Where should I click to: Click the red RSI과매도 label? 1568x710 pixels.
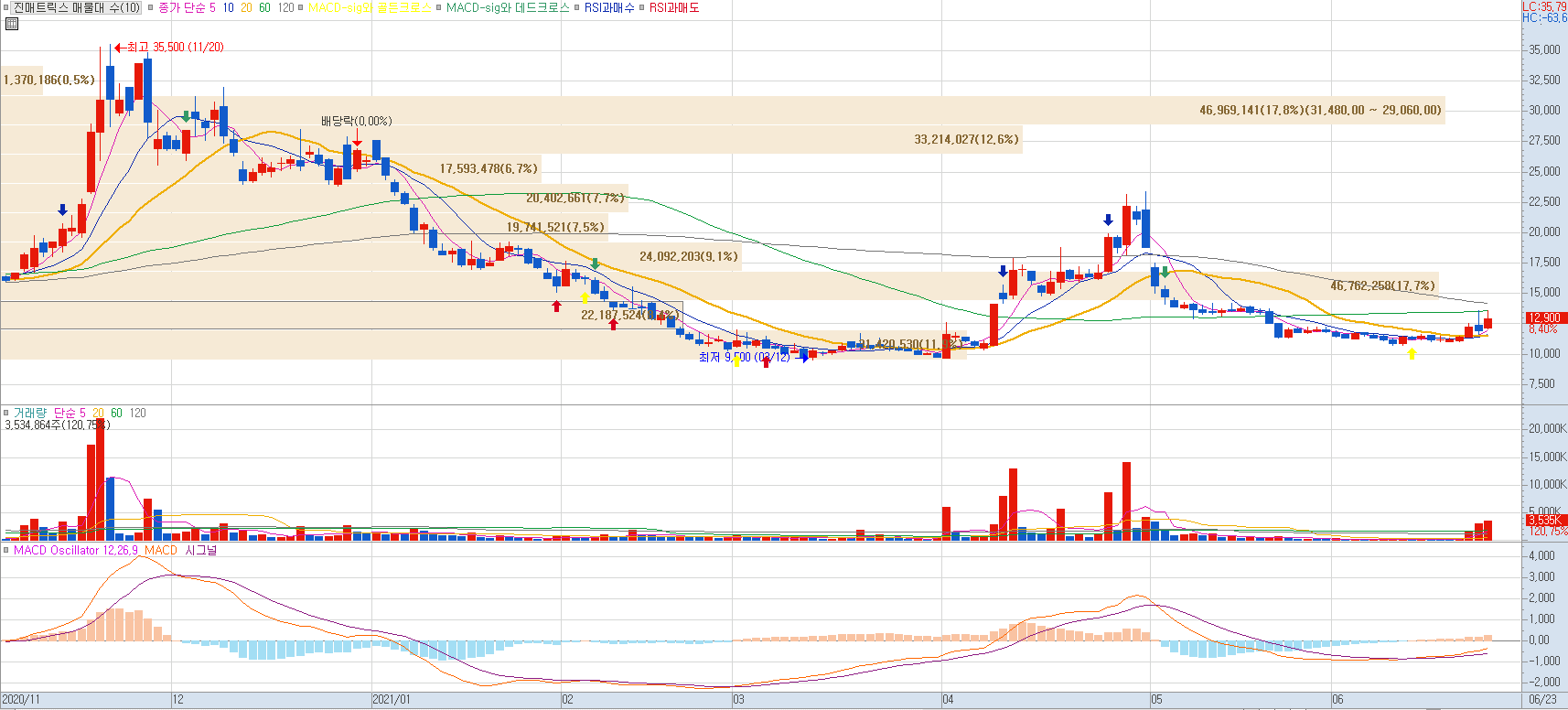pos(674,7)
